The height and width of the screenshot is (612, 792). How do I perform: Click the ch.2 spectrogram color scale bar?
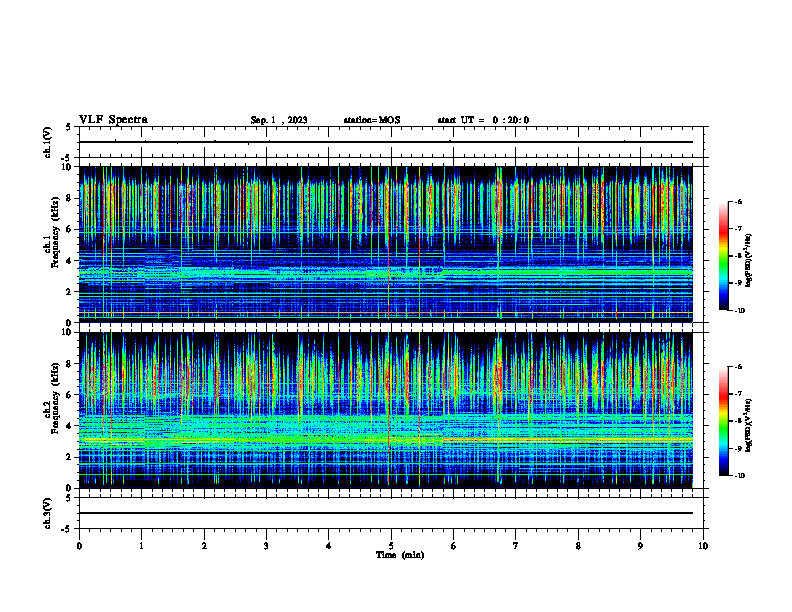tap(723, 421)
